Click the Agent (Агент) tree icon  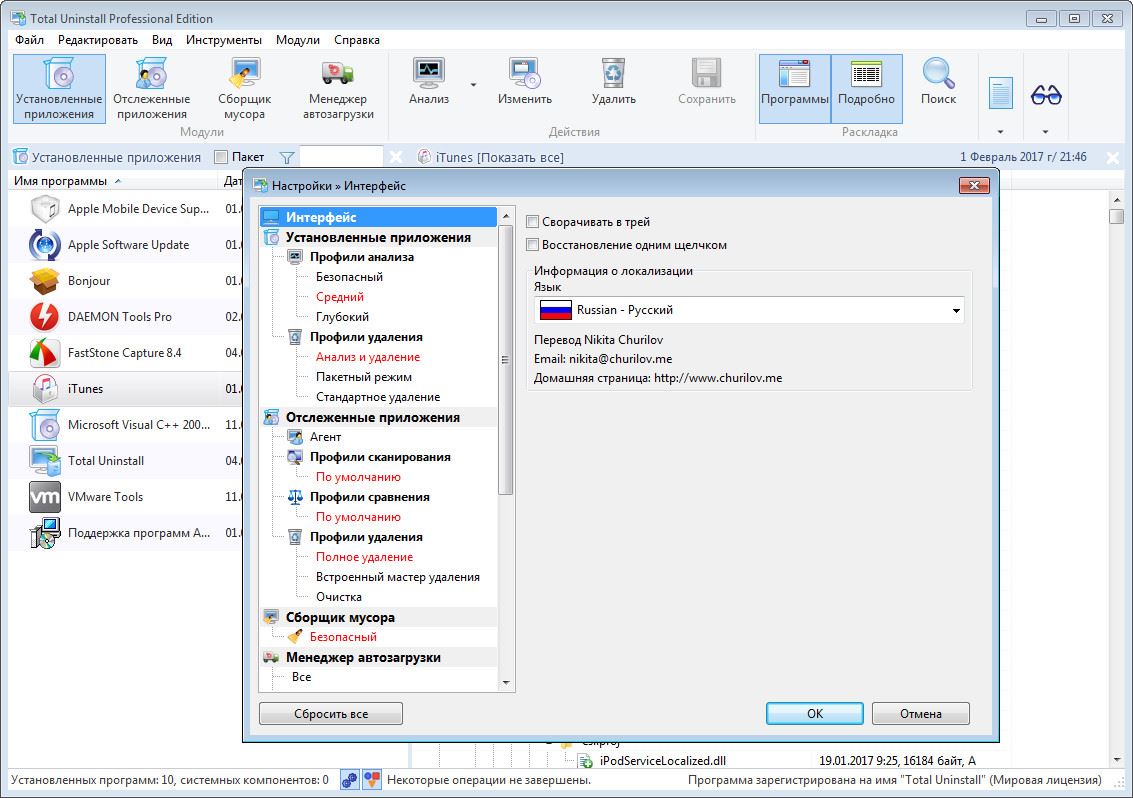[x=295, y=437]
